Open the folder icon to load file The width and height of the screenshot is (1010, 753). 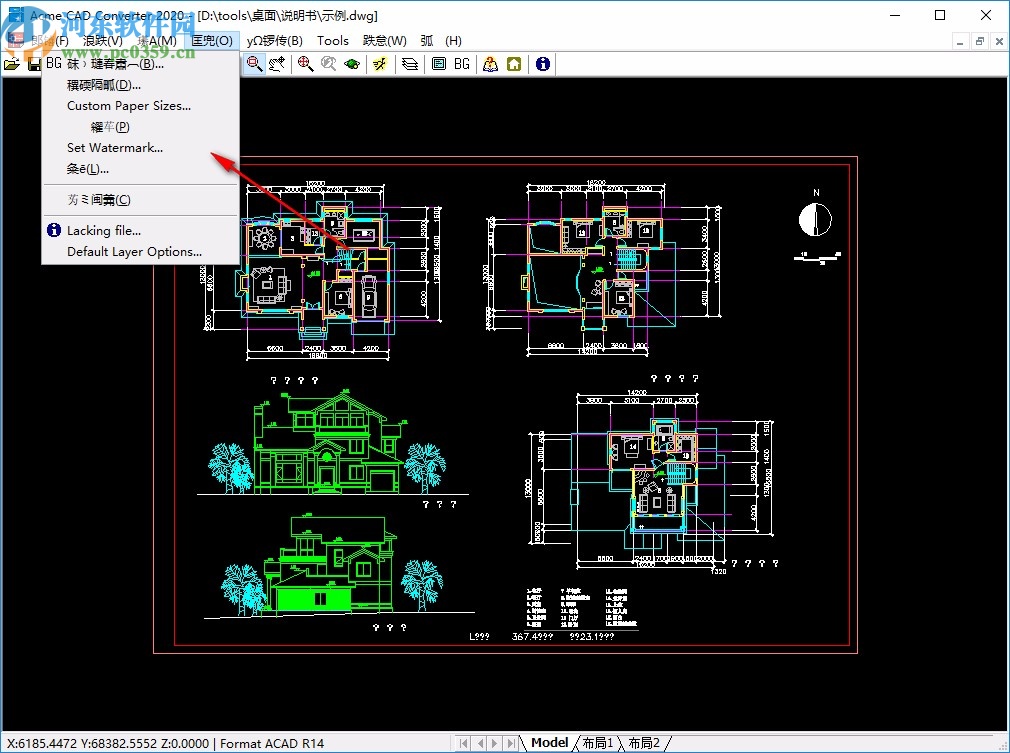[x=11, y=64]
